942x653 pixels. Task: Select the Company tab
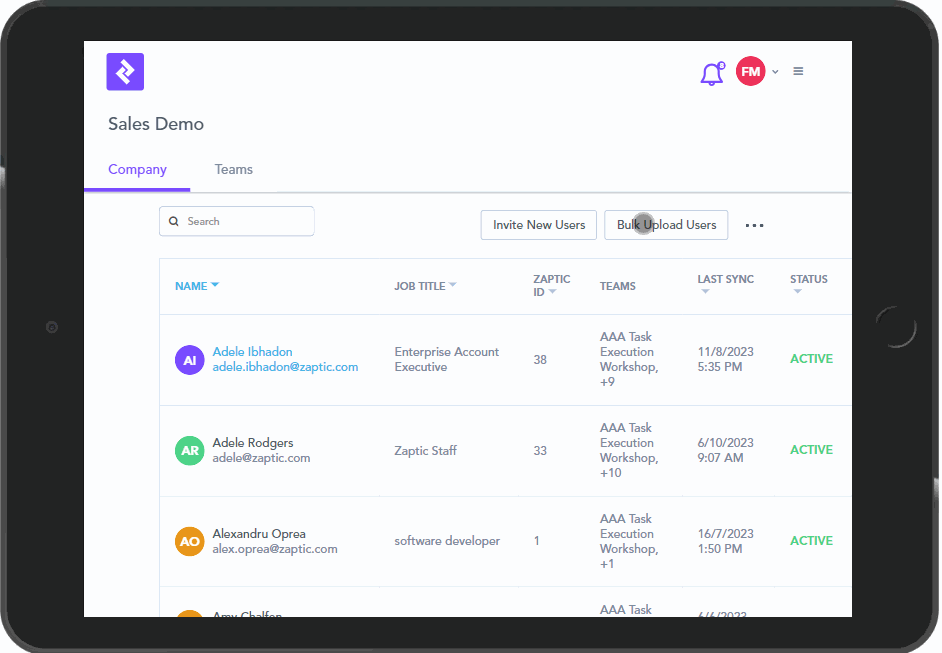pyautogui.click(x=137, y=170)
